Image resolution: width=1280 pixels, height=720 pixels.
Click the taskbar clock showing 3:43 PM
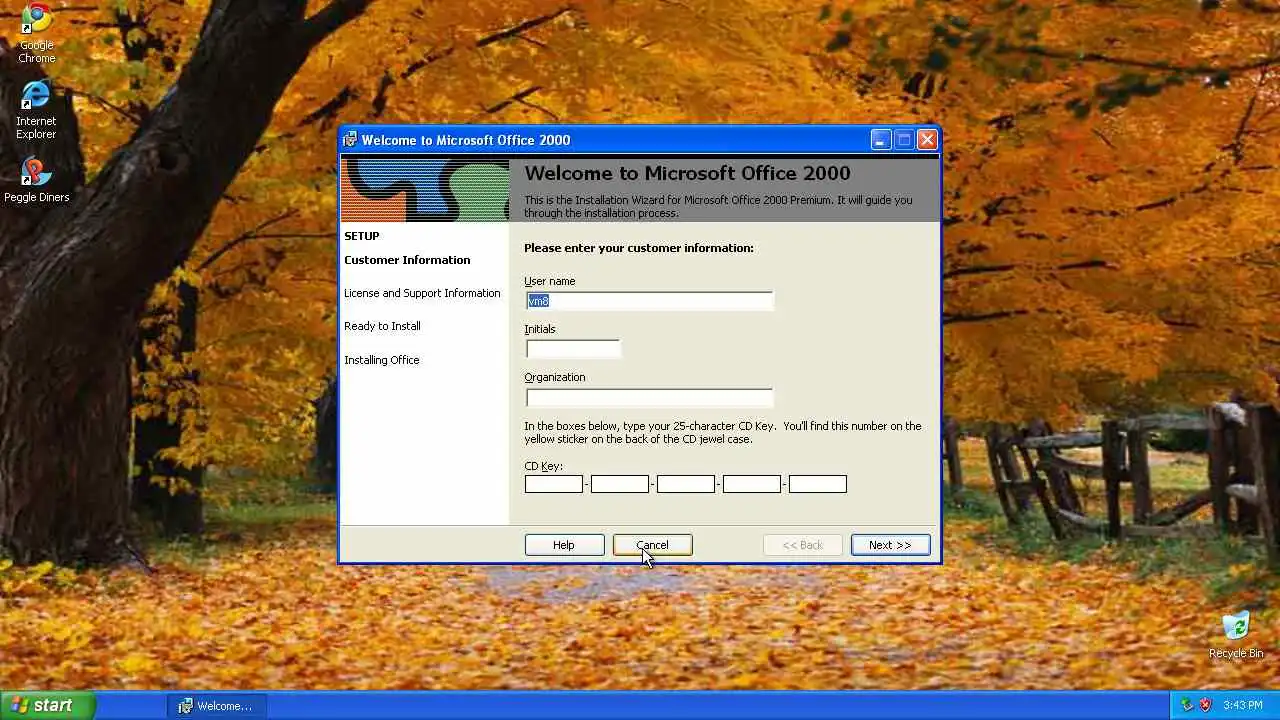1243,705
